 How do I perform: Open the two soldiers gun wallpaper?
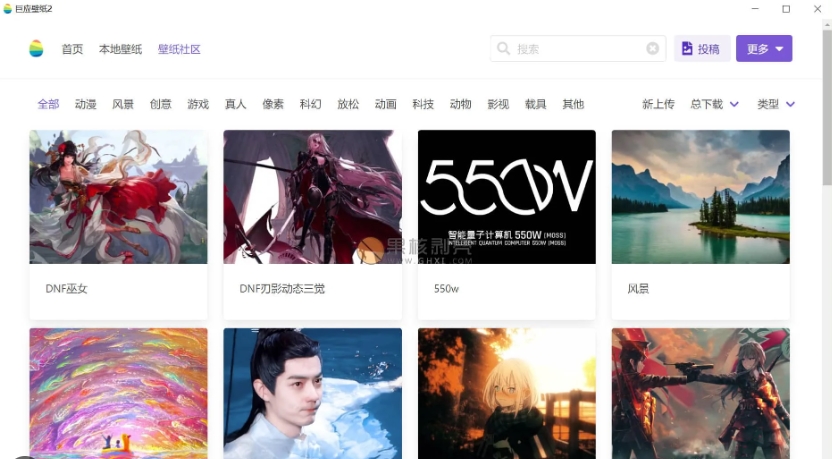click(700, 393)
